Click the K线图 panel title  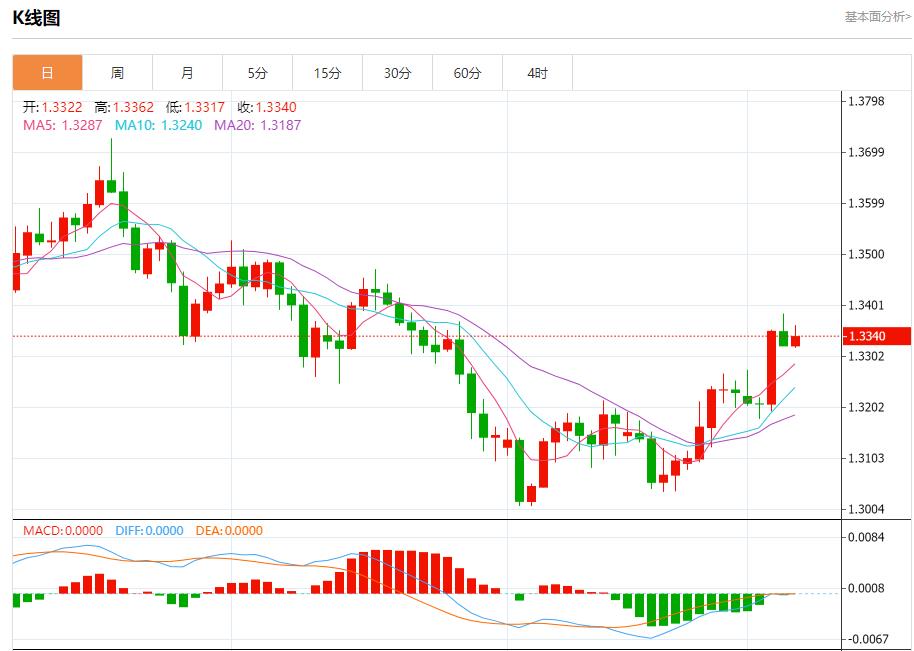pos(36,17)
